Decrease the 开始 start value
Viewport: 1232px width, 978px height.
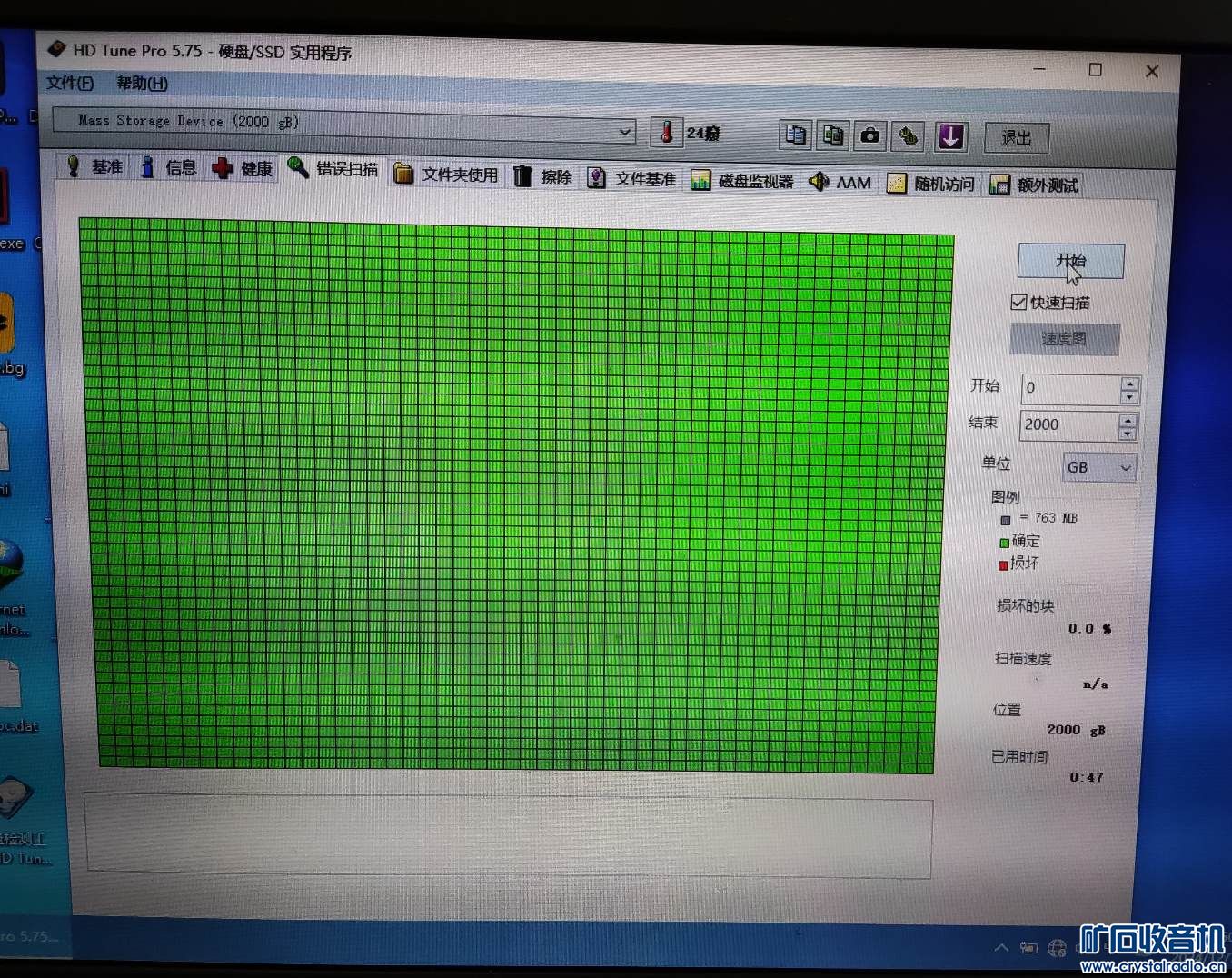pyautogui.click(x=1129, y=397)
